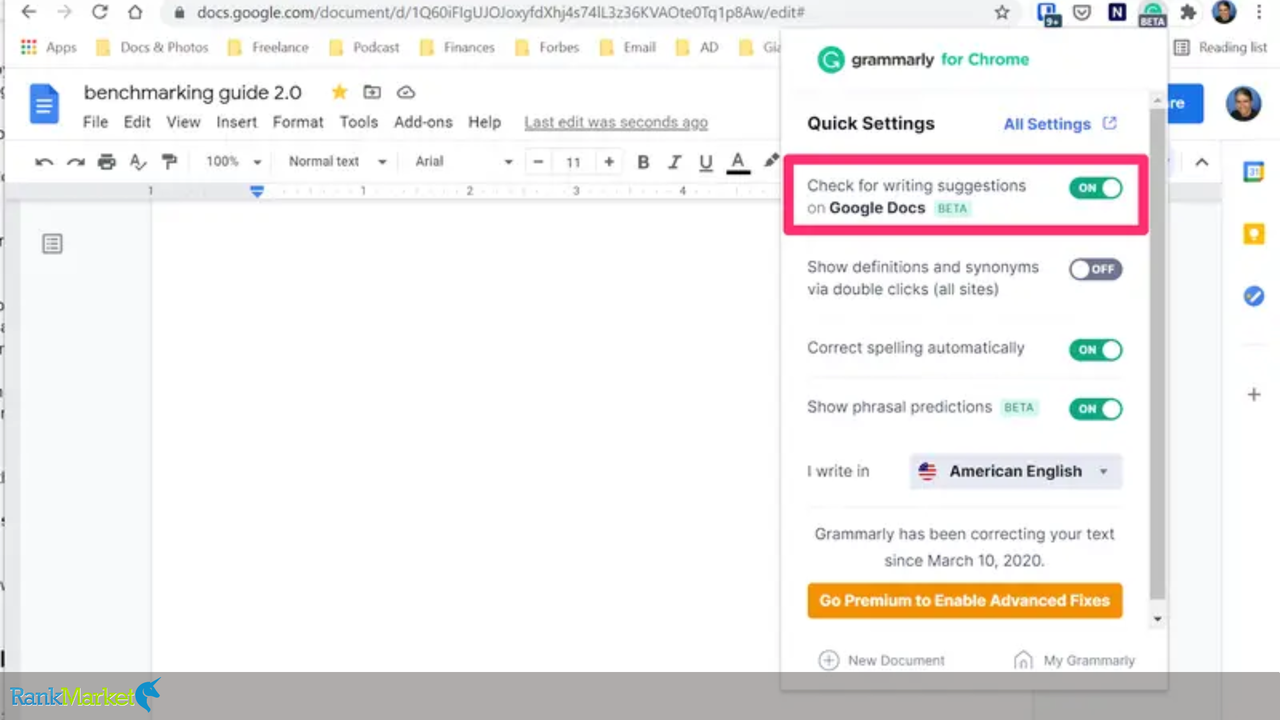This screenshot has width=1280, height=720.
Task: Open the text color picker
Action: 738,162
